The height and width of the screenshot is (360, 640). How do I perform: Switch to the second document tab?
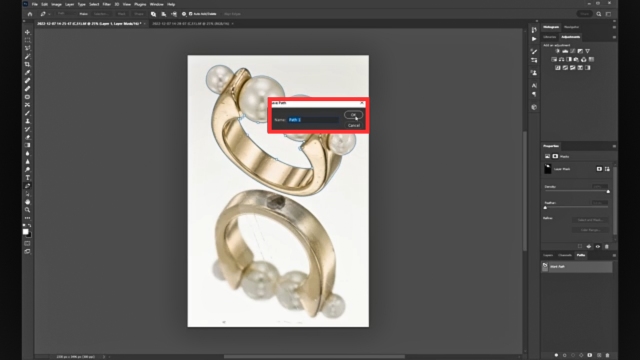[x=191, y=24]
